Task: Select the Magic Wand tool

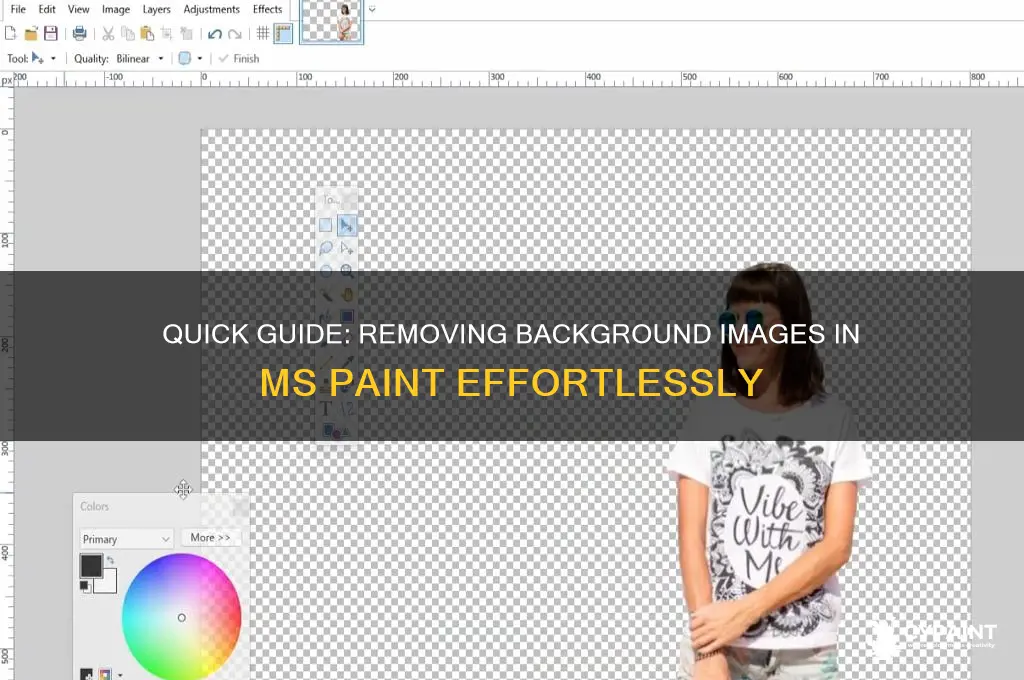Action: click(325, 293)
